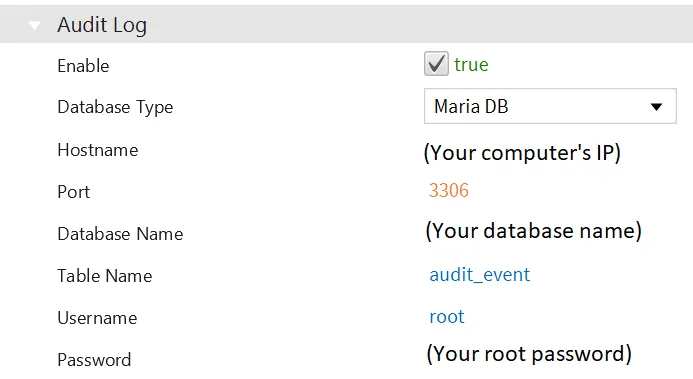Image resolution: width=693 pixels, height=379 pixels.
Task: Select the Database Name property label
Action: [120, 234]
